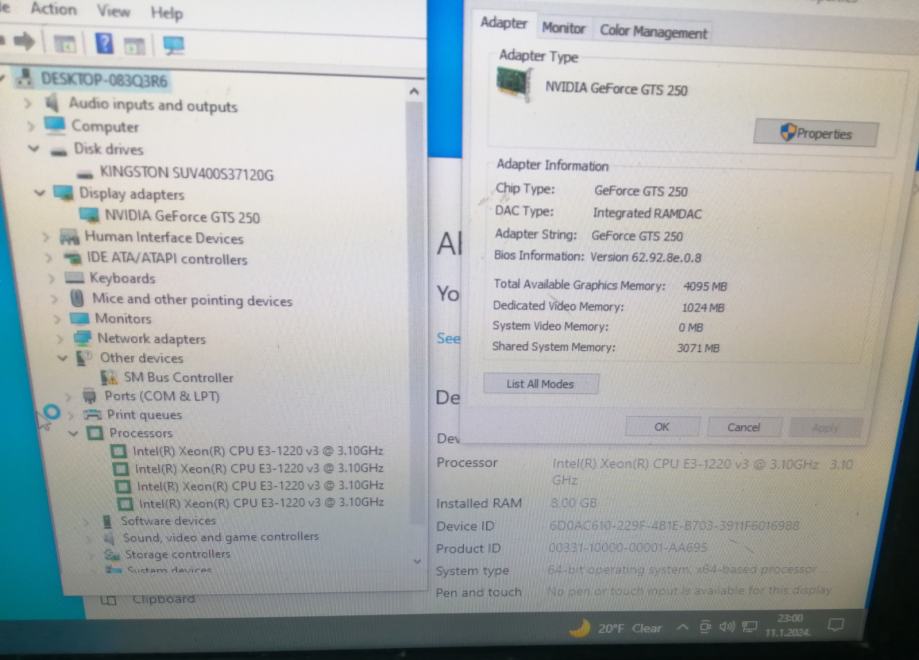Show hidden icons in system tray

coord(682,627)
